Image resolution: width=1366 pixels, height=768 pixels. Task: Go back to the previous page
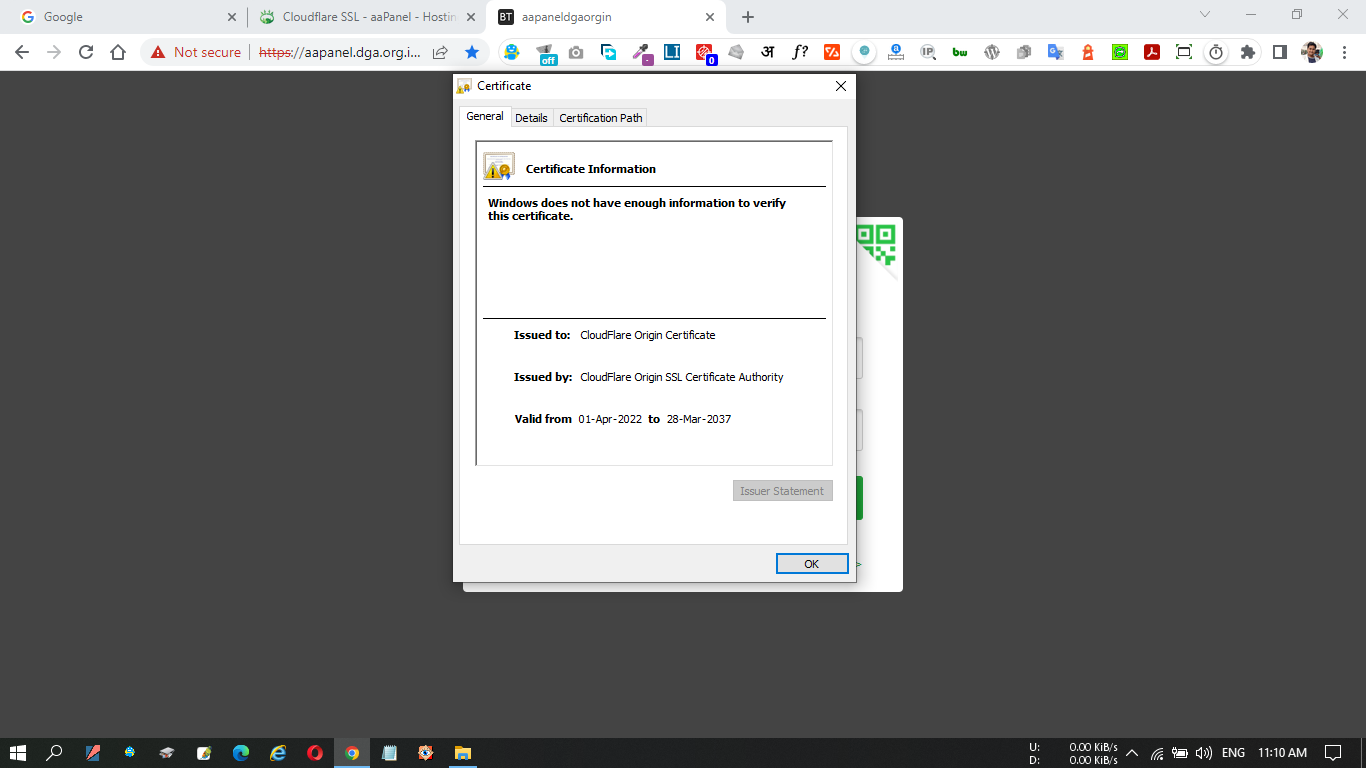(x=22, y=52)
